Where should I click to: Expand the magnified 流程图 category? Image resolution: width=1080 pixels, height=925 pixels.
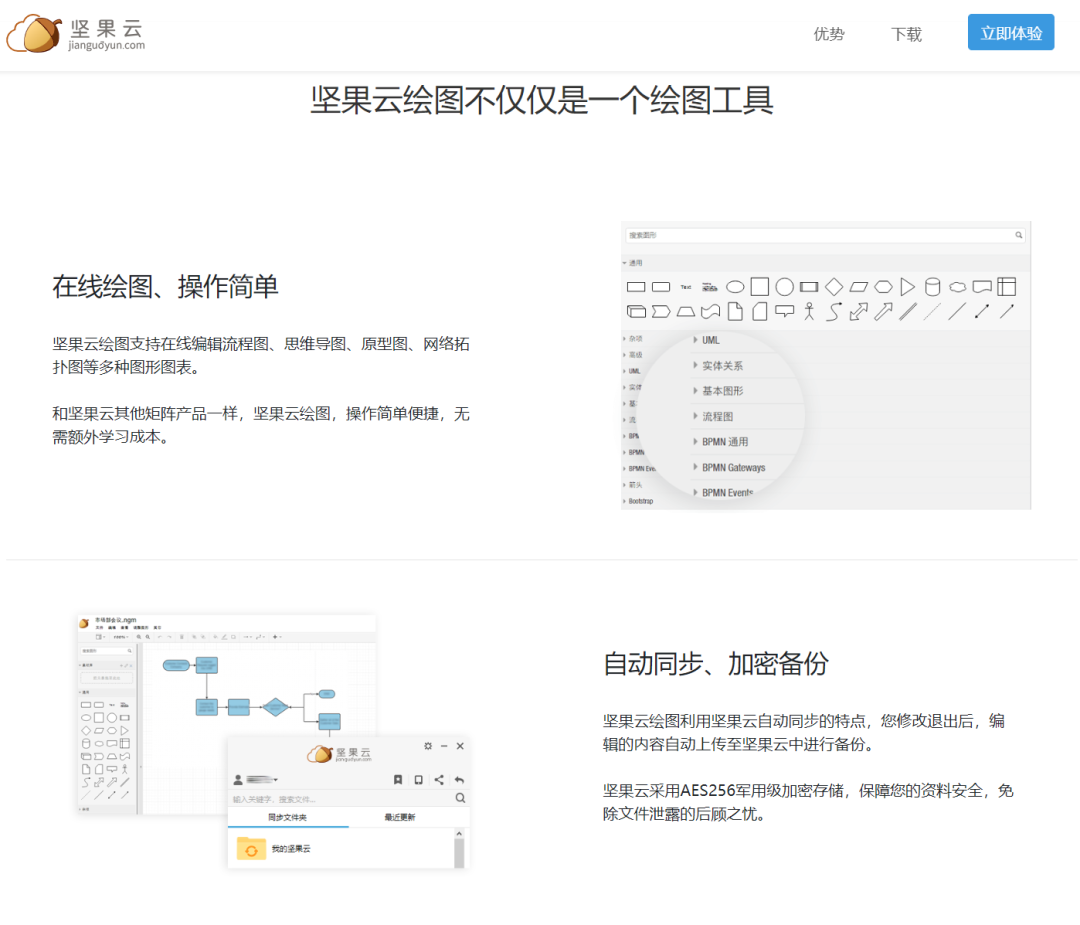714,417
